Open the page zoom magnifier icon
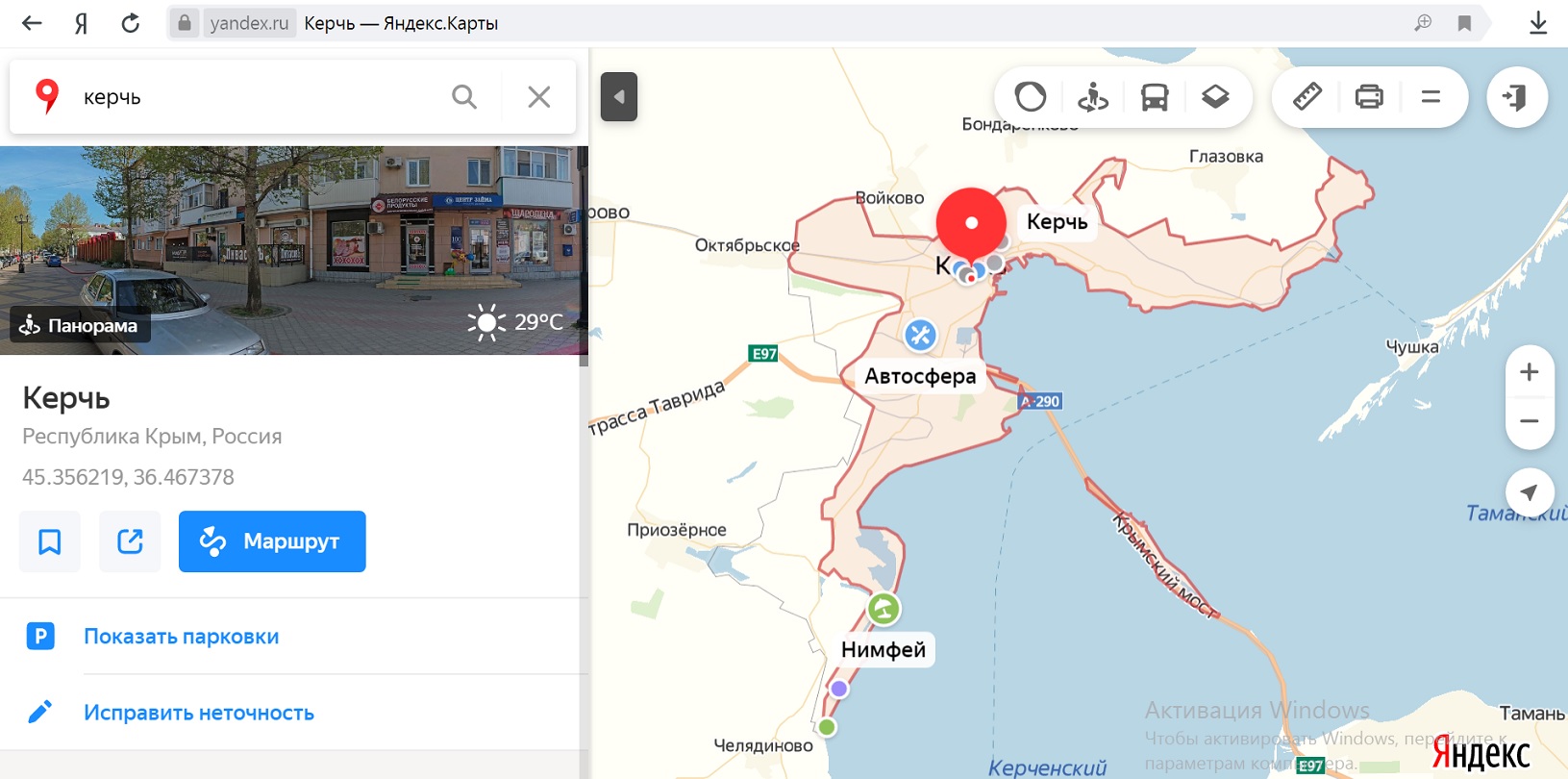Image resolution: width=1568 pixels, height=779 pixels. point(1423,23)
